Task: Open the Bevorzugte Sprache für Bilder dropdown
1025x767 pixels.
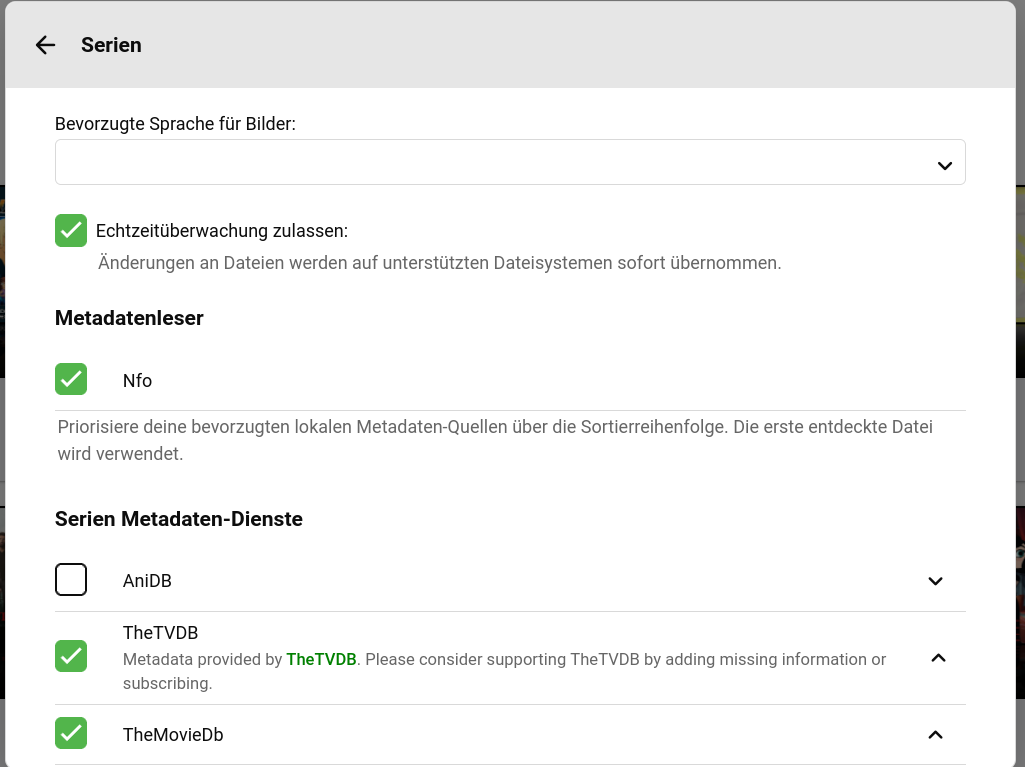Action: tap(510, 162)
